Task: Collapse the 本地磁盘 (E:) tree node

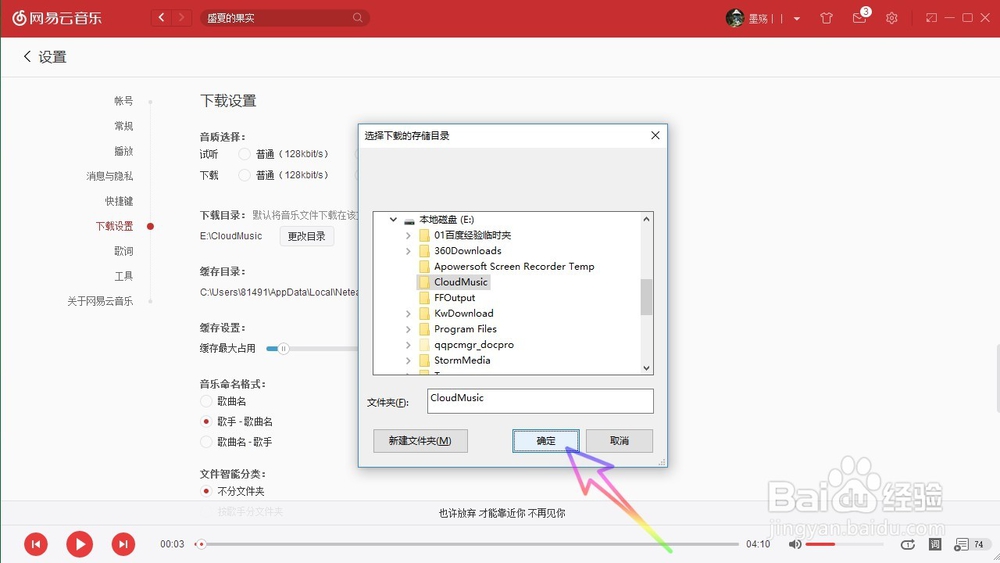Action: coord(393,219)
